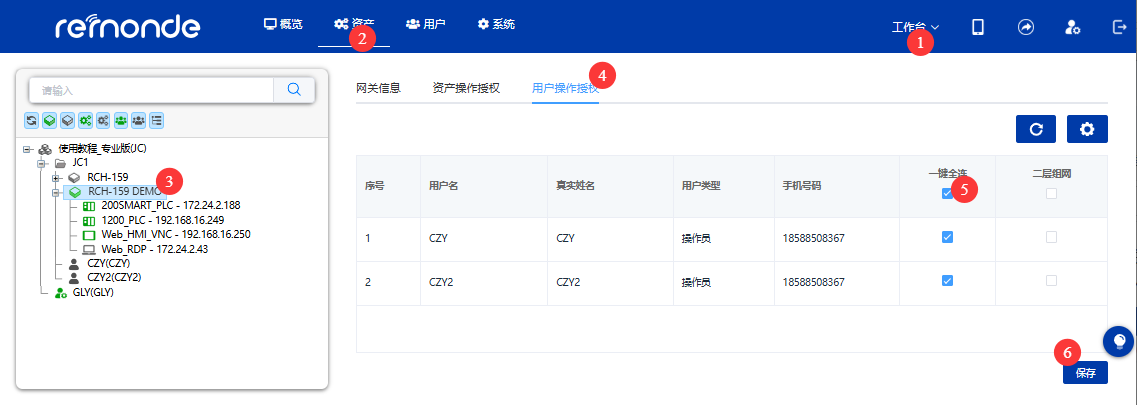Click the list view icon in tree toolbar
The width and height of the screenshot is (1137, 405).
point(156,120)
